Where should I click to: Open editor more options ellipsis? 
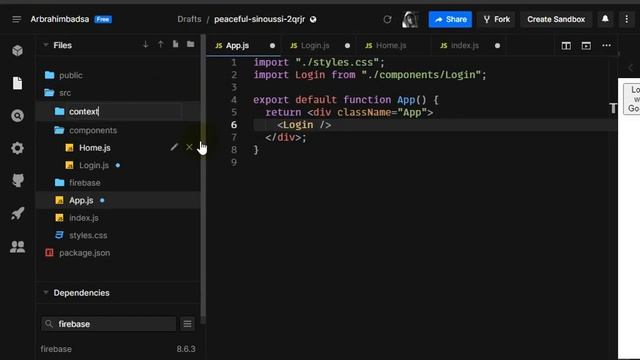tap(607, 45)
